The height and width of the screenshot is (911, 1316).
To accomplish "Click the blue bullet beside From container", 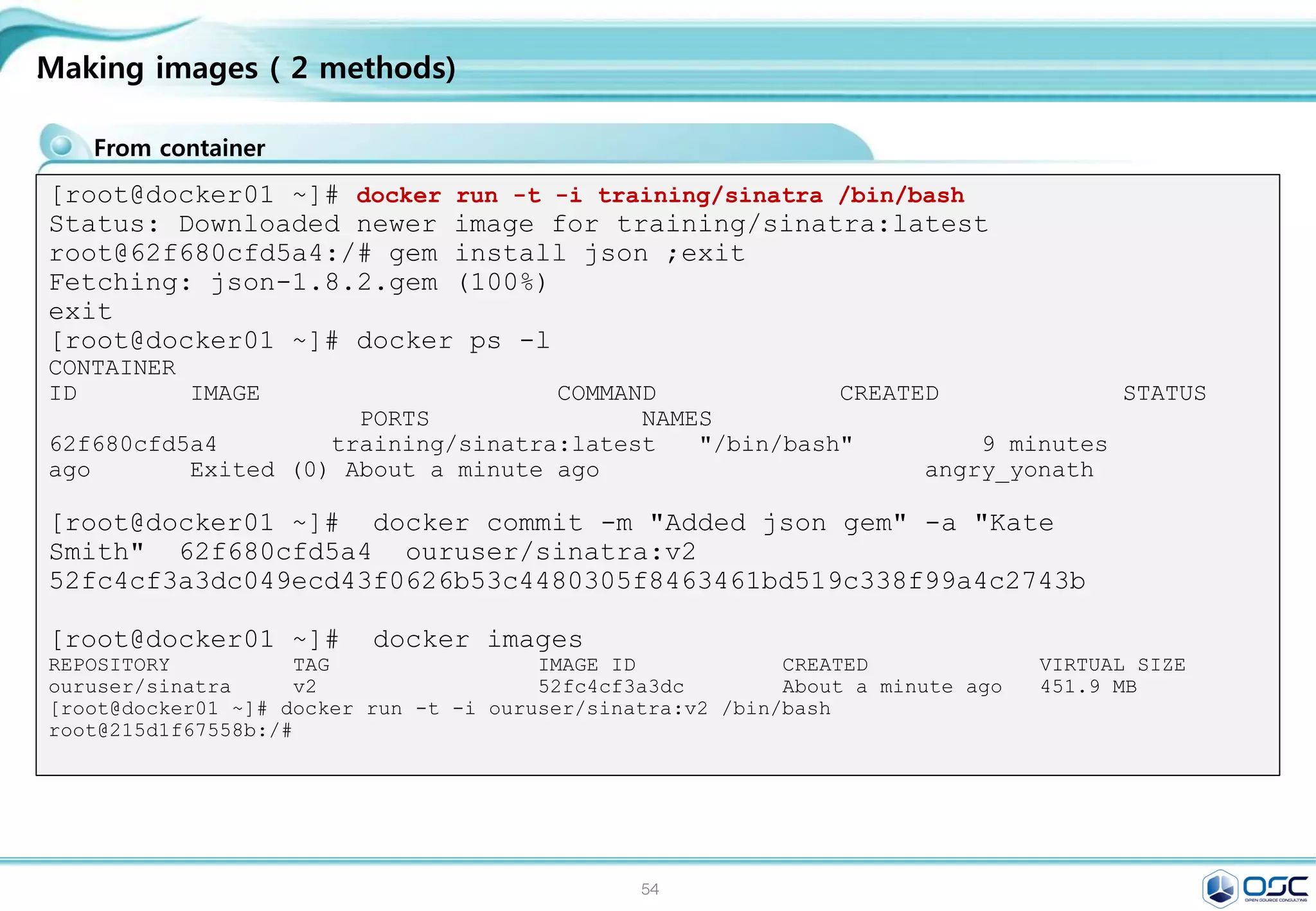I will [62, 146].
